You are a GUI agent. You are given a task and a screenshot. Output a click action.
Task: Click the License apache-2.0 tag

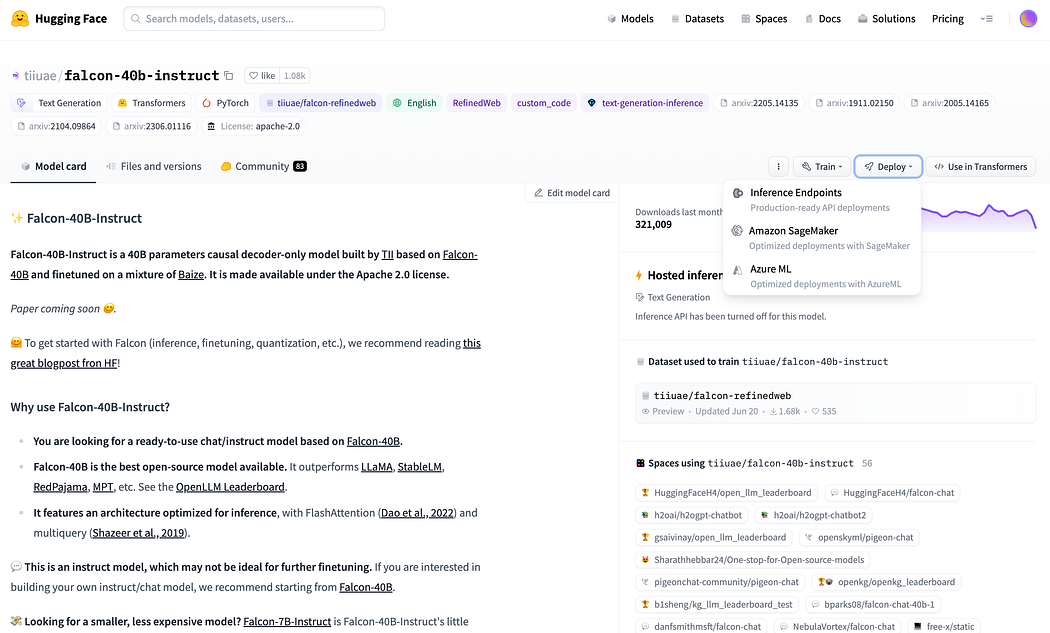pos(254,126)
